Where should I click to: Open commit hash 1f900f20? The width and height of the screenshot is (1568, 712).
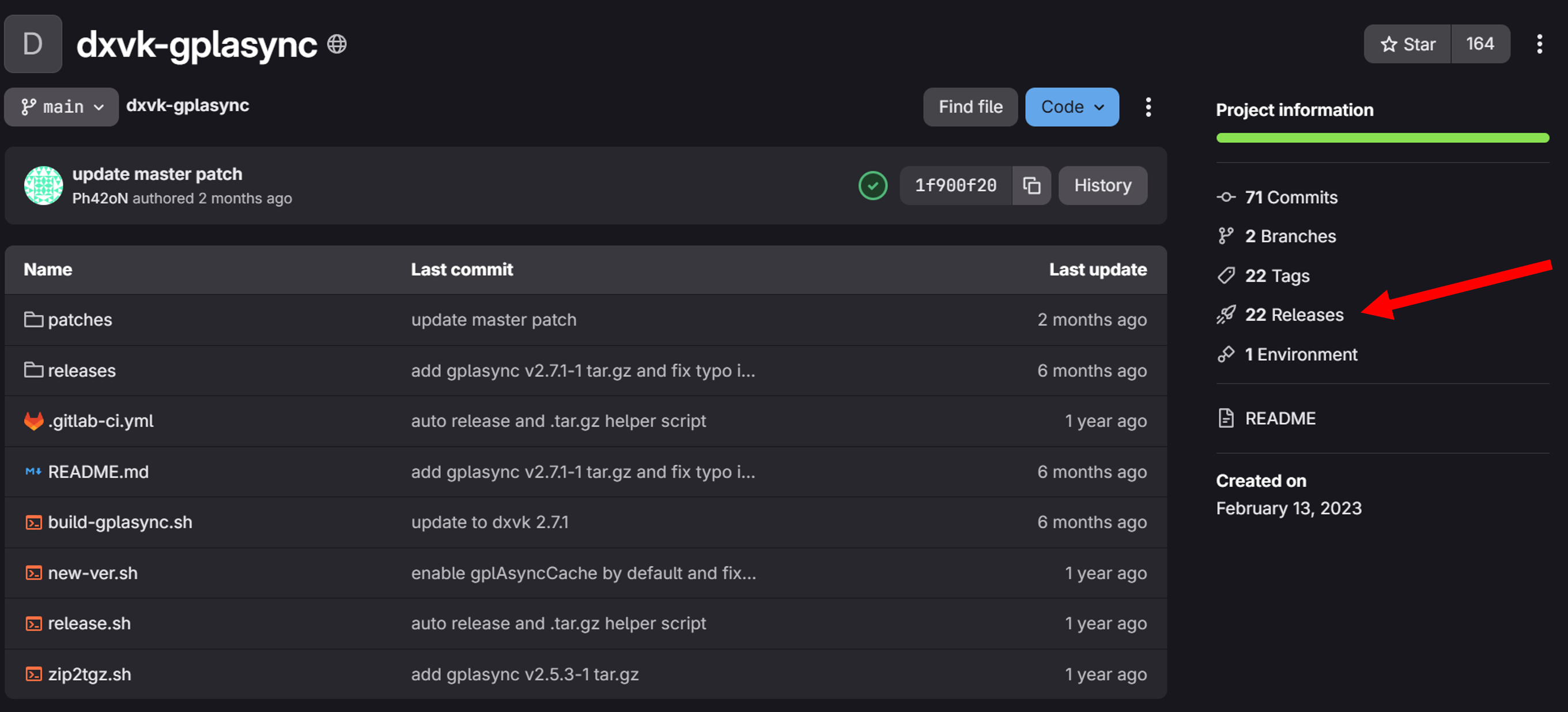955,185
